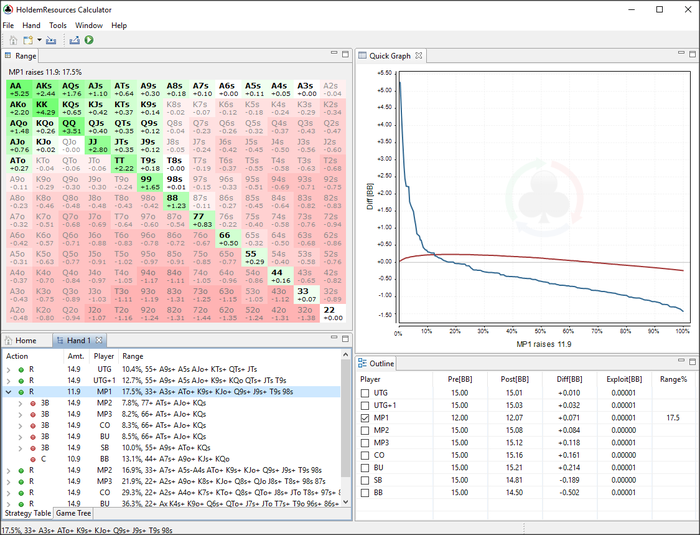Screen dimensions: 700x535
Task: Minimize the Hand 1 panel
Action: point(334,338)
